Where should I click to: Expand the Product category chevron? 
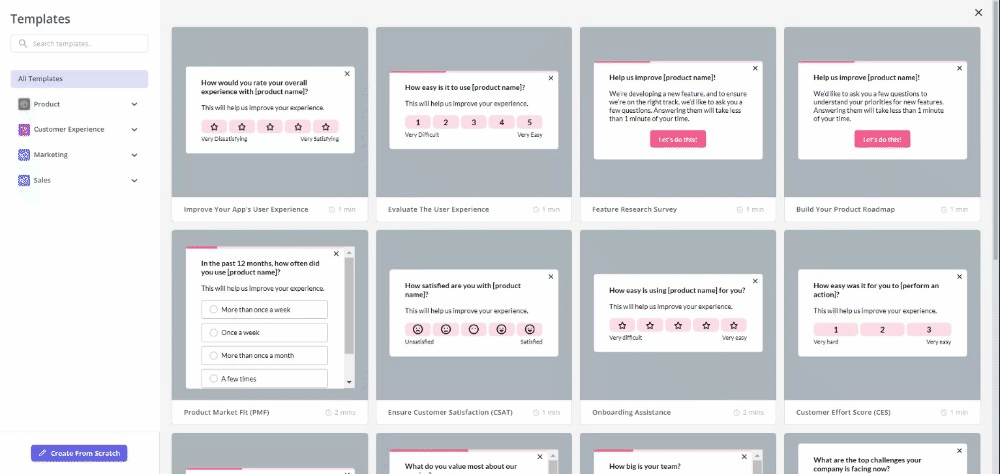134,104
